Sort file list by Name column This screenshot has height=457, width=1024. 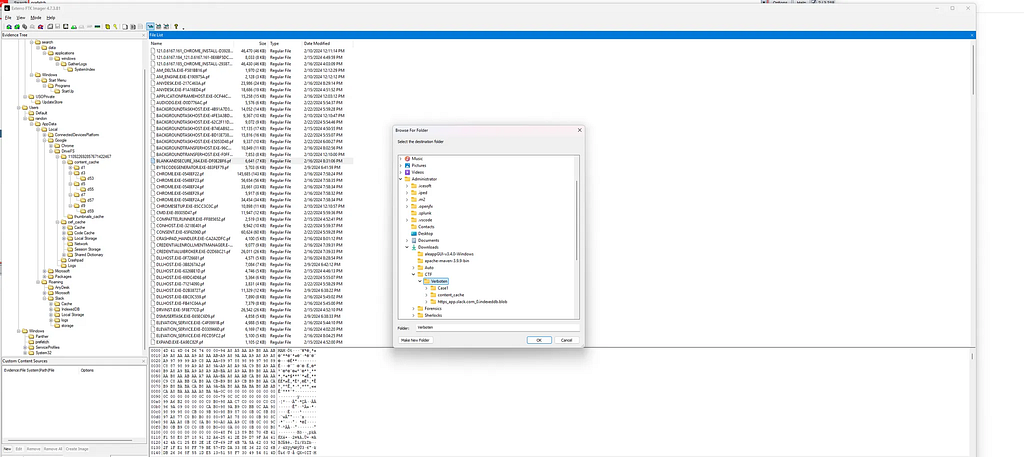click(x=156, y=43)
